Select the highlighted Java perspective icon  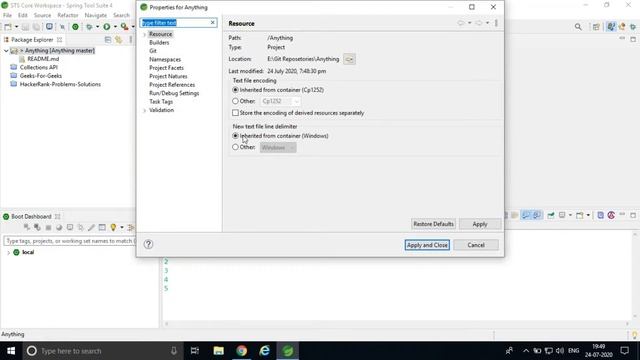click(x=611, y=27)
